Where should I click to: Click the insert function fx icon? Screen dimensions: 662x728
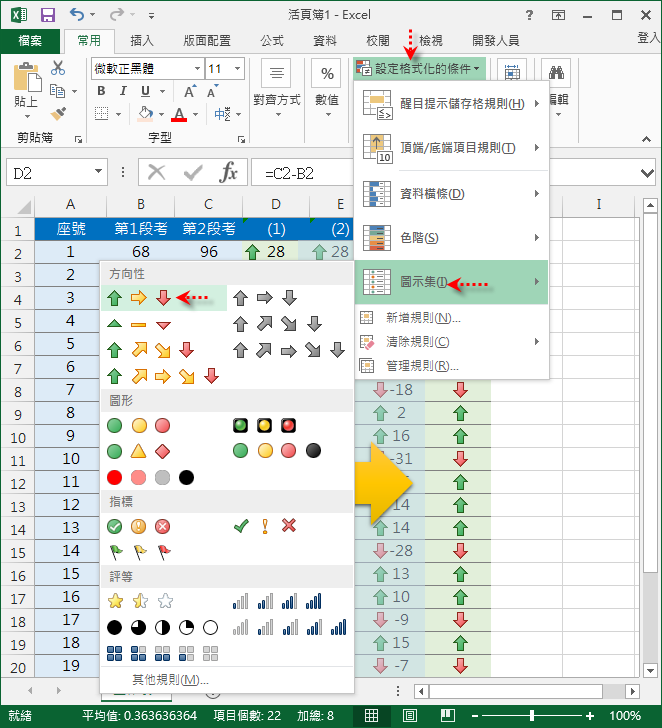pyautogui.click(x=228, y=173)
